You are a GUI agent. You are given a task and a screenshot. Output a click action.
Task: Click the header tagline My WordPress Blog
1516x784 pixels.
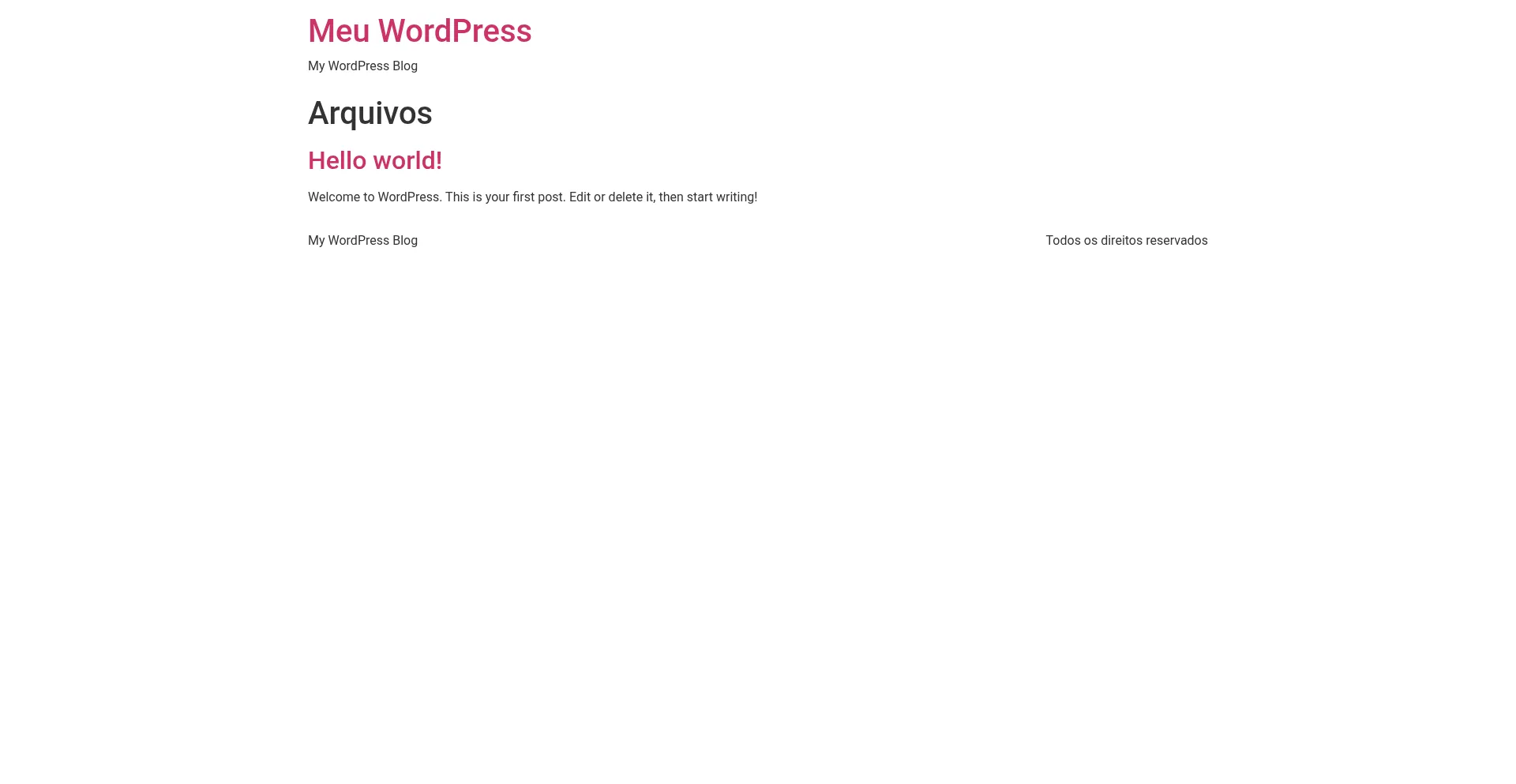coord(362,66)
